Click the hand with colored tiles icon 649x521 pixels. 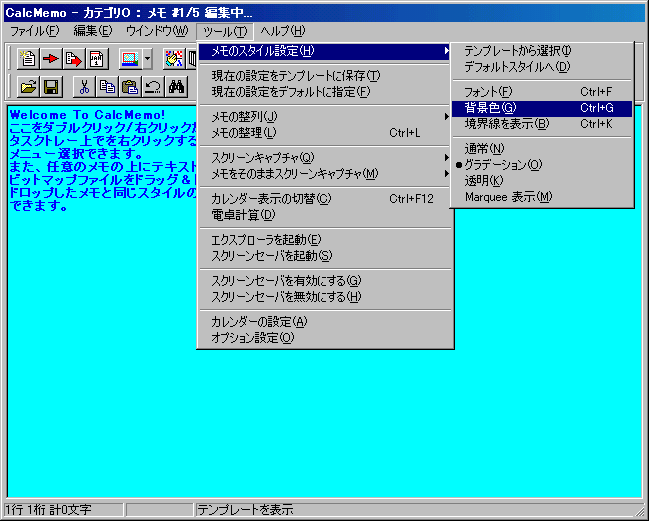pos(174,59)
